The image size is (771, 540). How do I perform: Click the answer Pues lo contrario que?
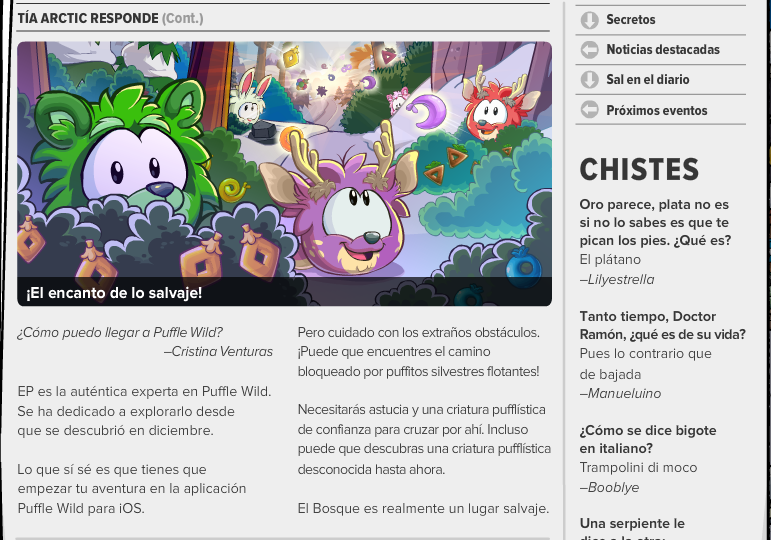(645, 354)
